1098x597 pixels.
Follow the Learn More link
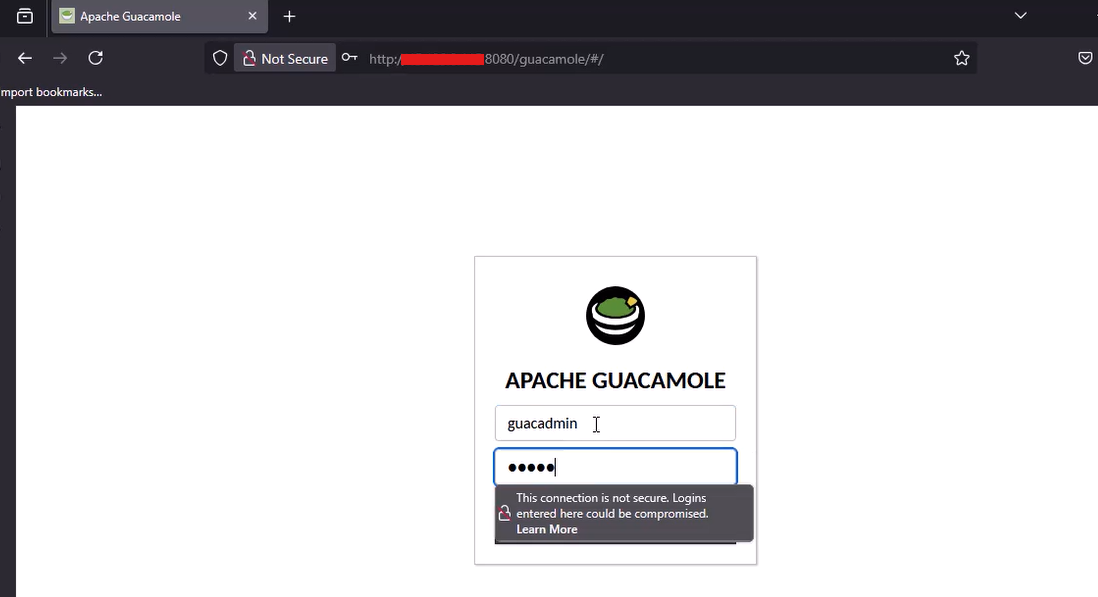click(547, 529)
